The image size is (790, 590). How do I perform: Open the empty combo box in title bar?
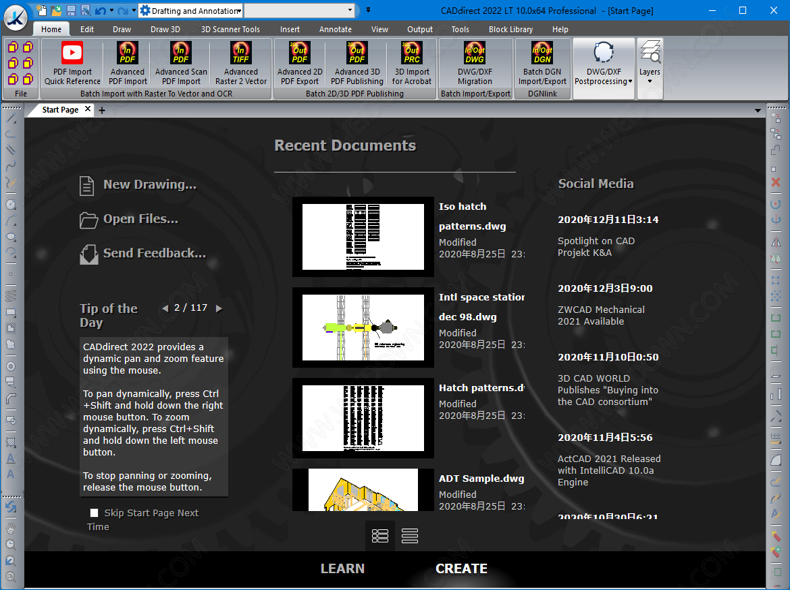tap(299, 11)
